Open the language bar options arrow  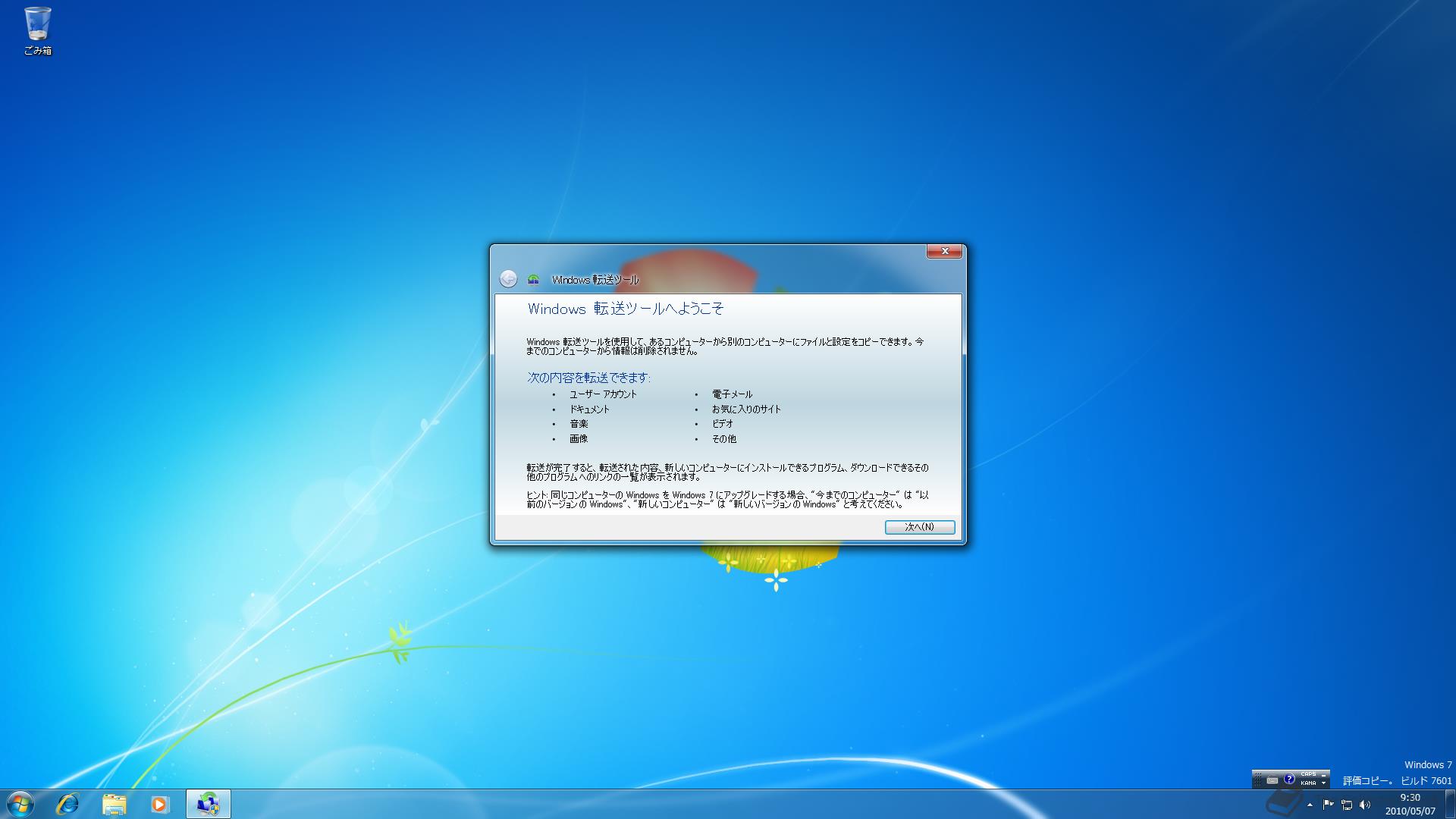point(1323,783)
